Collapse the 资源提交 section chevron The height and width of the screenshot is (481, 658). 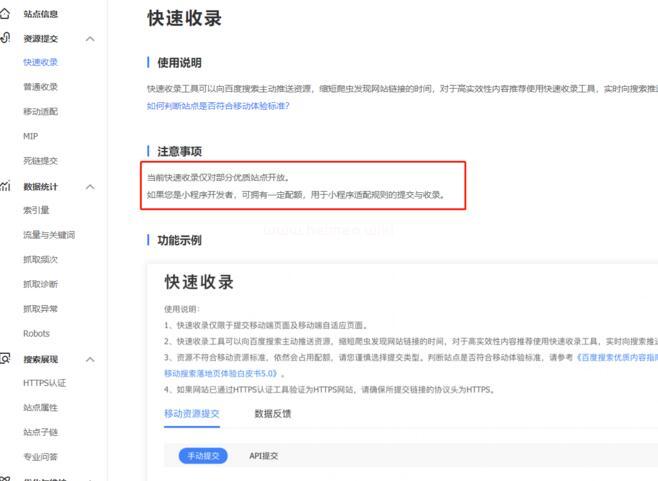tap(90, 39)
